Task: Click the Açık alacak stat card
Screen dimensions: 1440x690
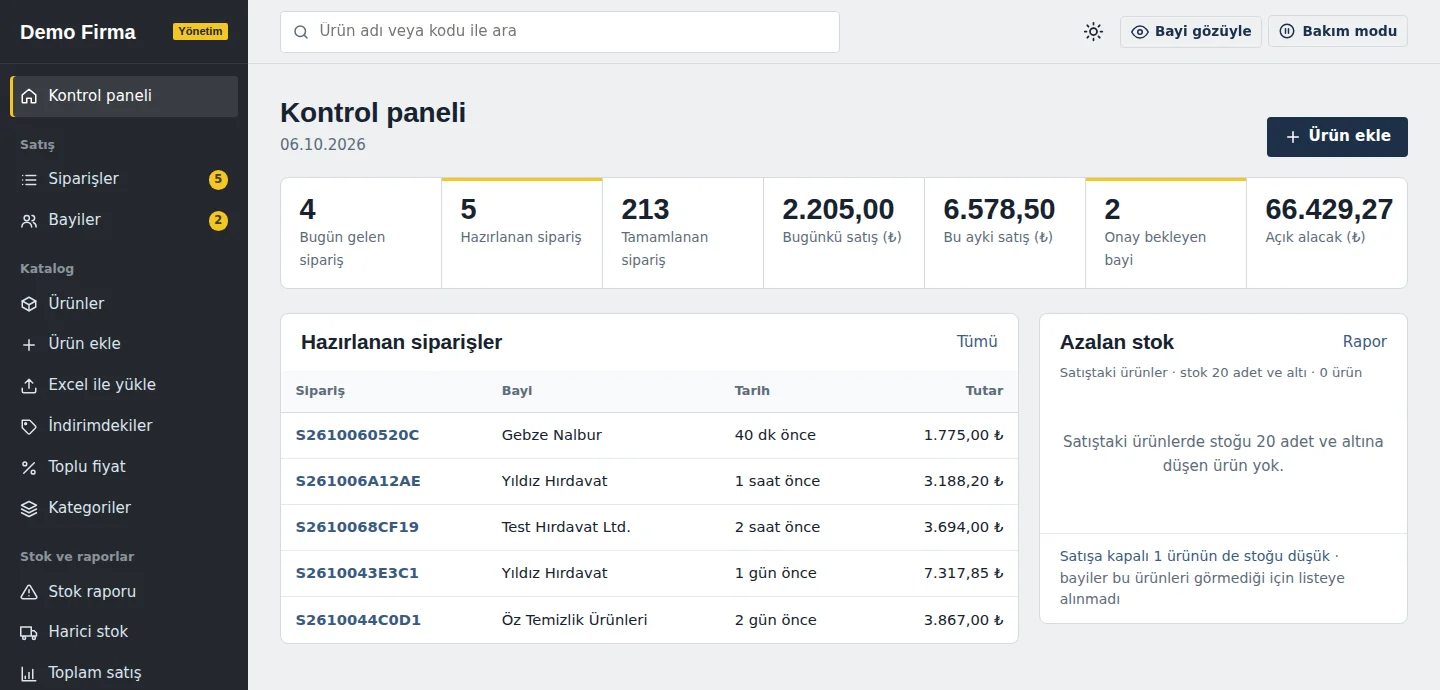Action: [x=1327, y=233]
